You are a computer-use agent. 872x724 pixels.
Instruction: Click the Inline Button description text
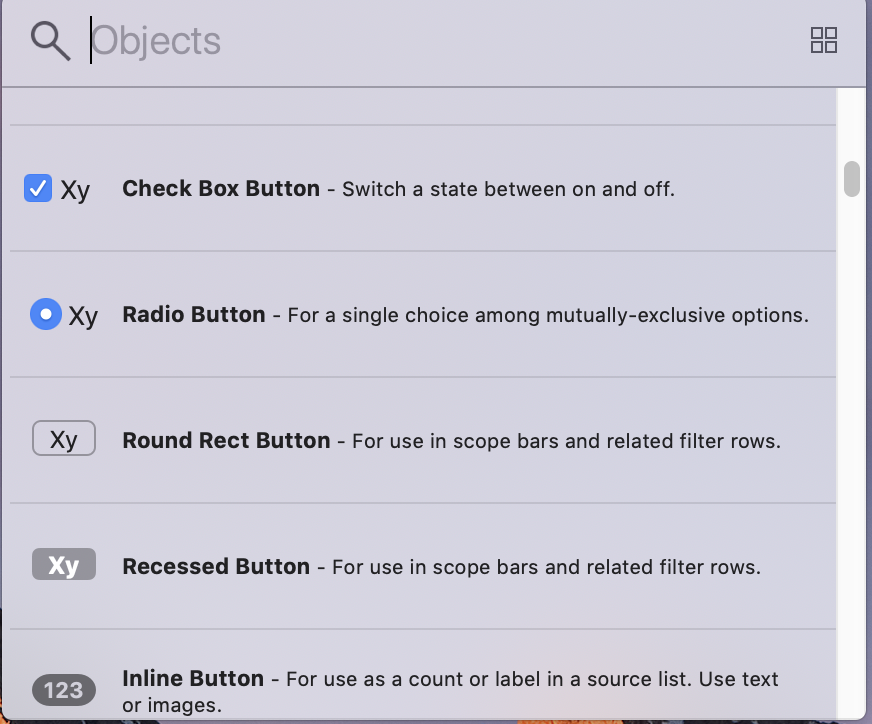(x=532, y=679)
